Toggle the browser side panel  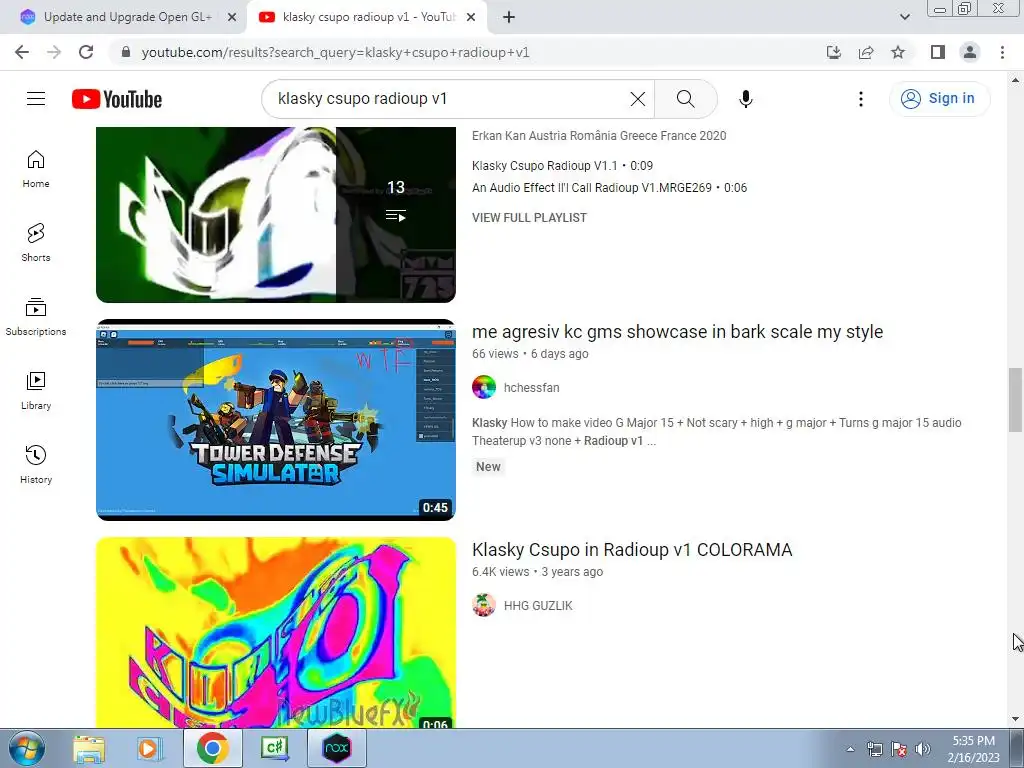click(938, 52)
